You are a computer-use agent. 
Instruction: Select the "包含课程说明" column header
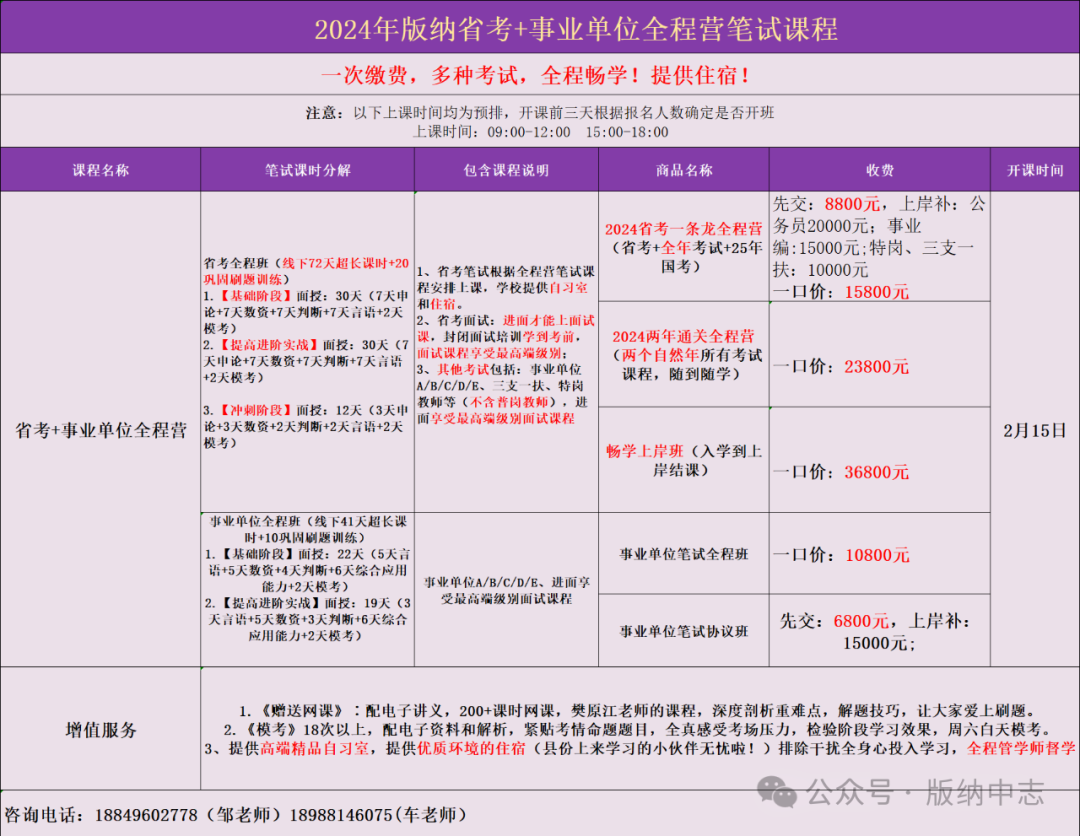click(506, 170)
